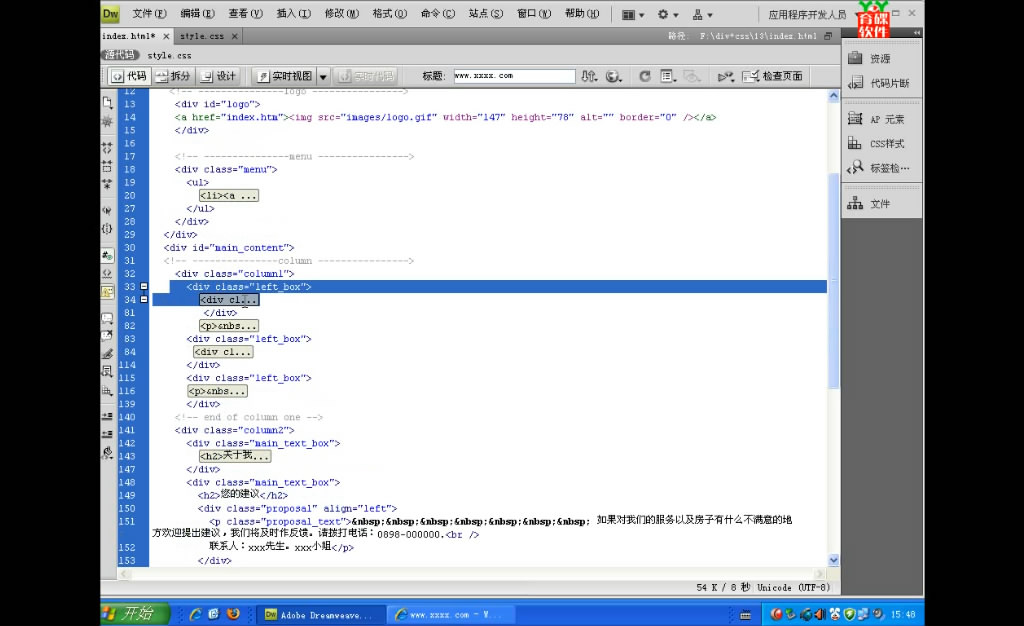Open the 编辑 (Edit) menu
1024x626 pixels.
click(x=197, y=14)
